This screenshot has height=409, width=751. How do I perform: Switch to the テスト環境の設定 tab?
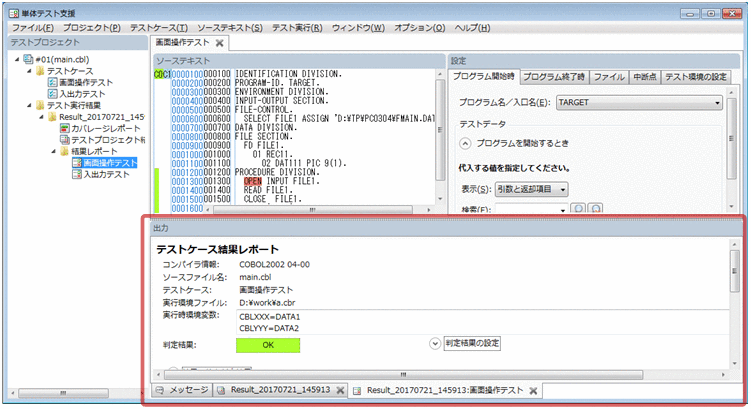[x=695, y=77]
